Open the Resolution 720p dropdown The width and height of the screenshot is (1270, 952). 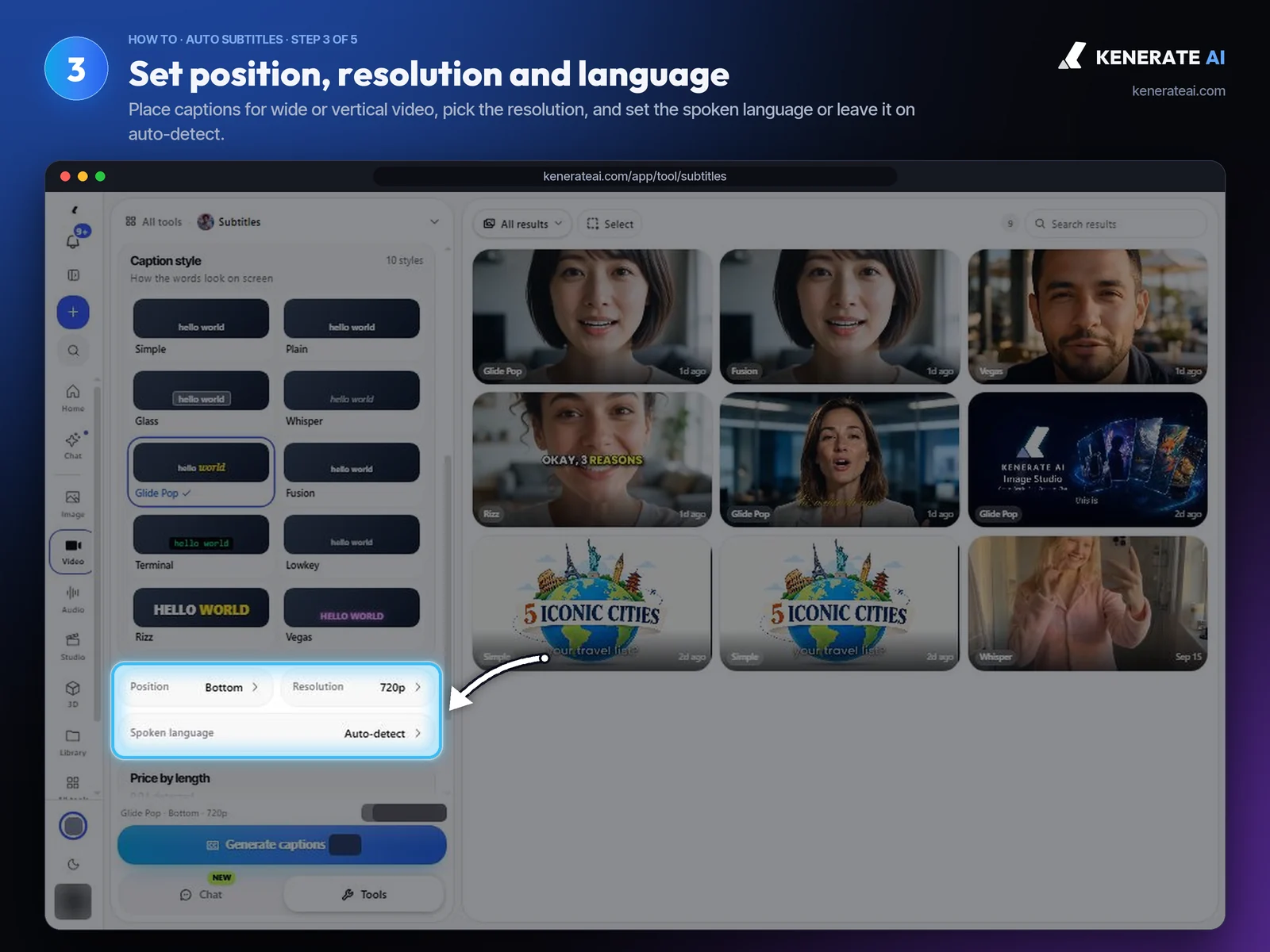coord(356,687)
